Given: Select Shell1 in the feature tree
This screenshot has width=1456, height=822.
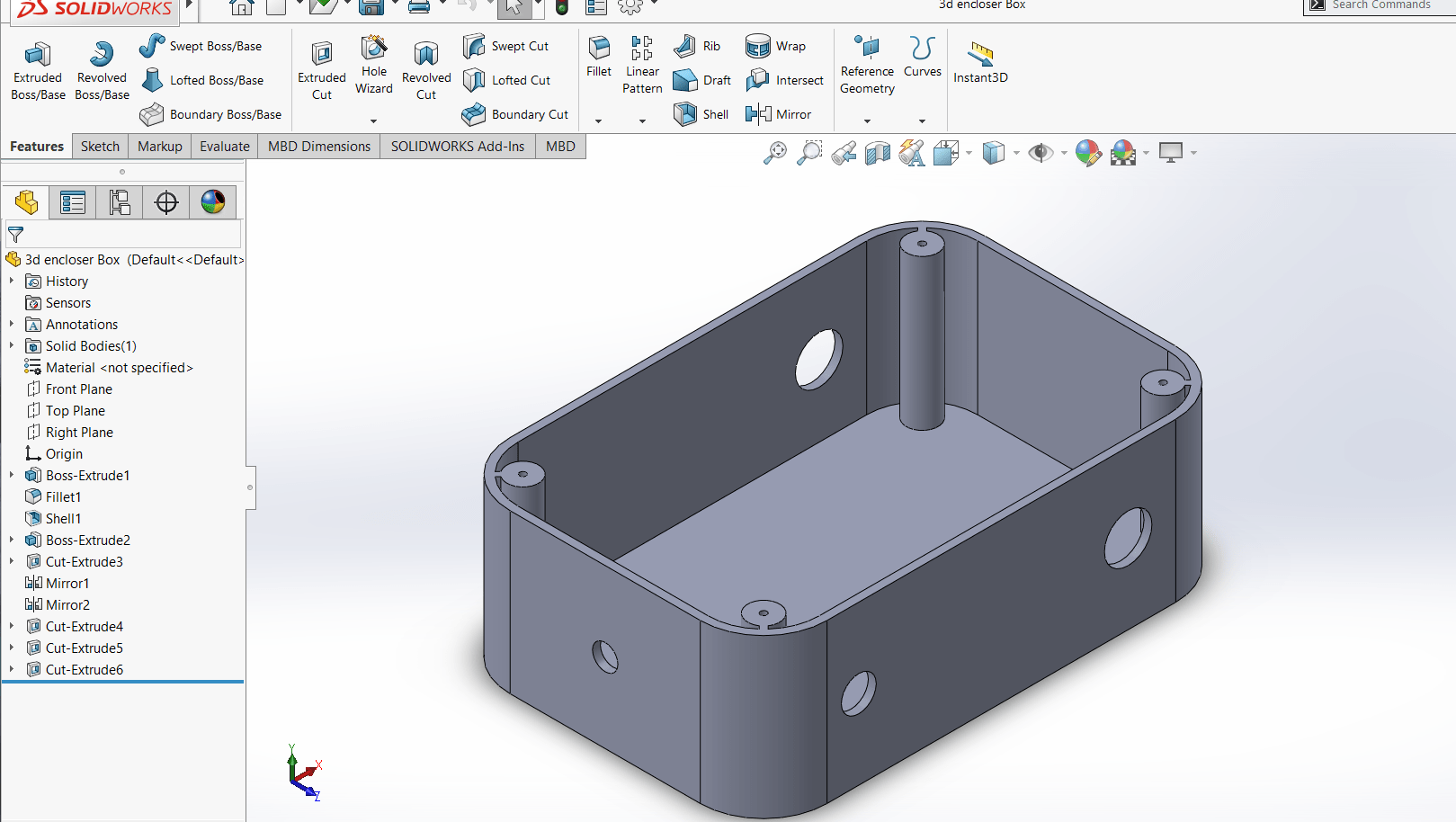Looking at the screenshot, I should [63, 519].
